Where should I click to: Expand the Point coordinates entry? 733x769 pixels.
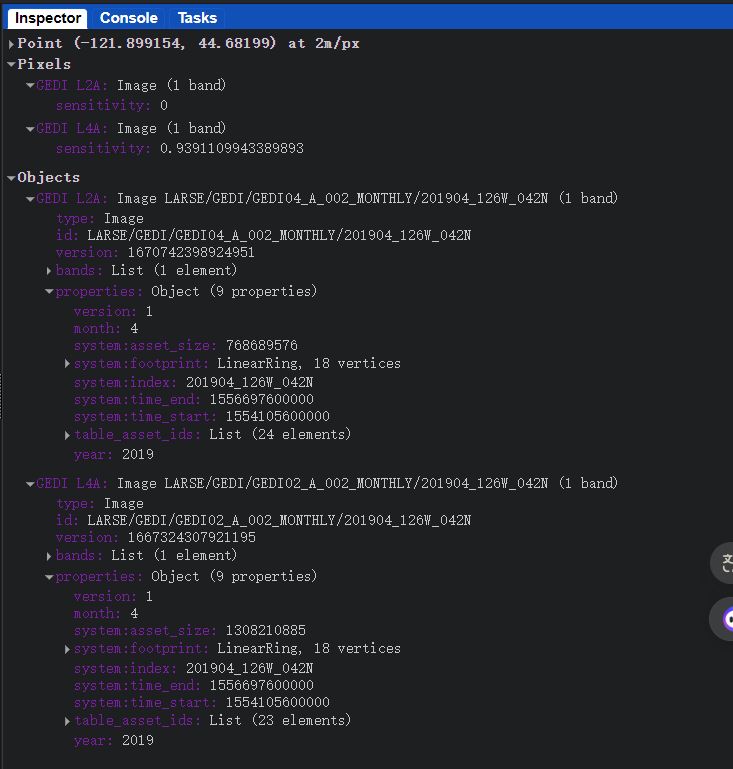click(x=11, y=44)
